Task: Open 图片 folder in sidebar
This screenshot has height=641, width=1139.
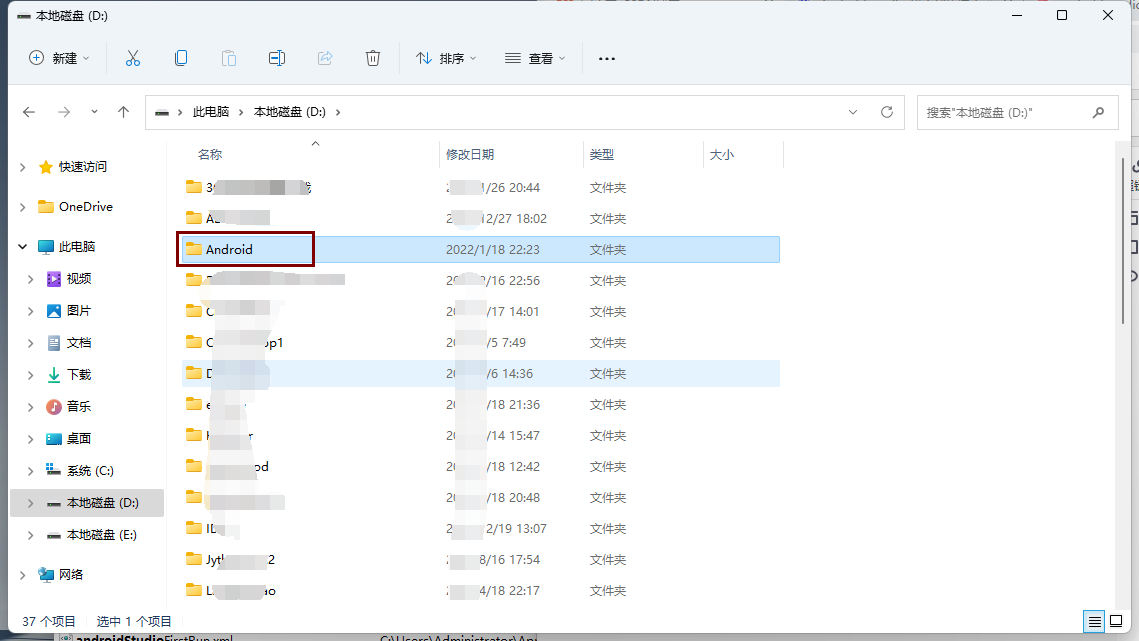Action: tap(79, 311)
